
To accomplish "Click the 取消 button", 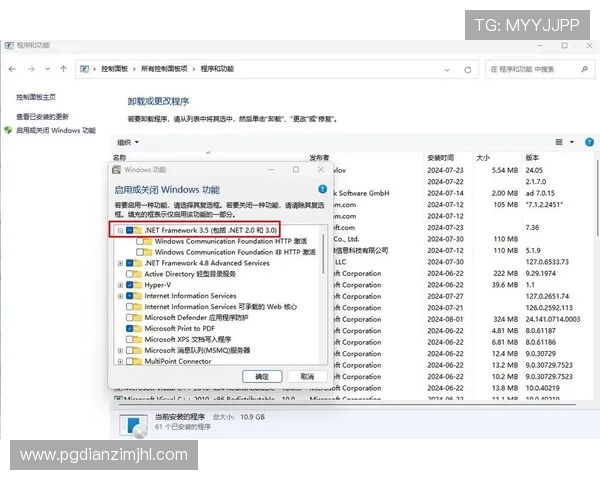I will [307, 377].
